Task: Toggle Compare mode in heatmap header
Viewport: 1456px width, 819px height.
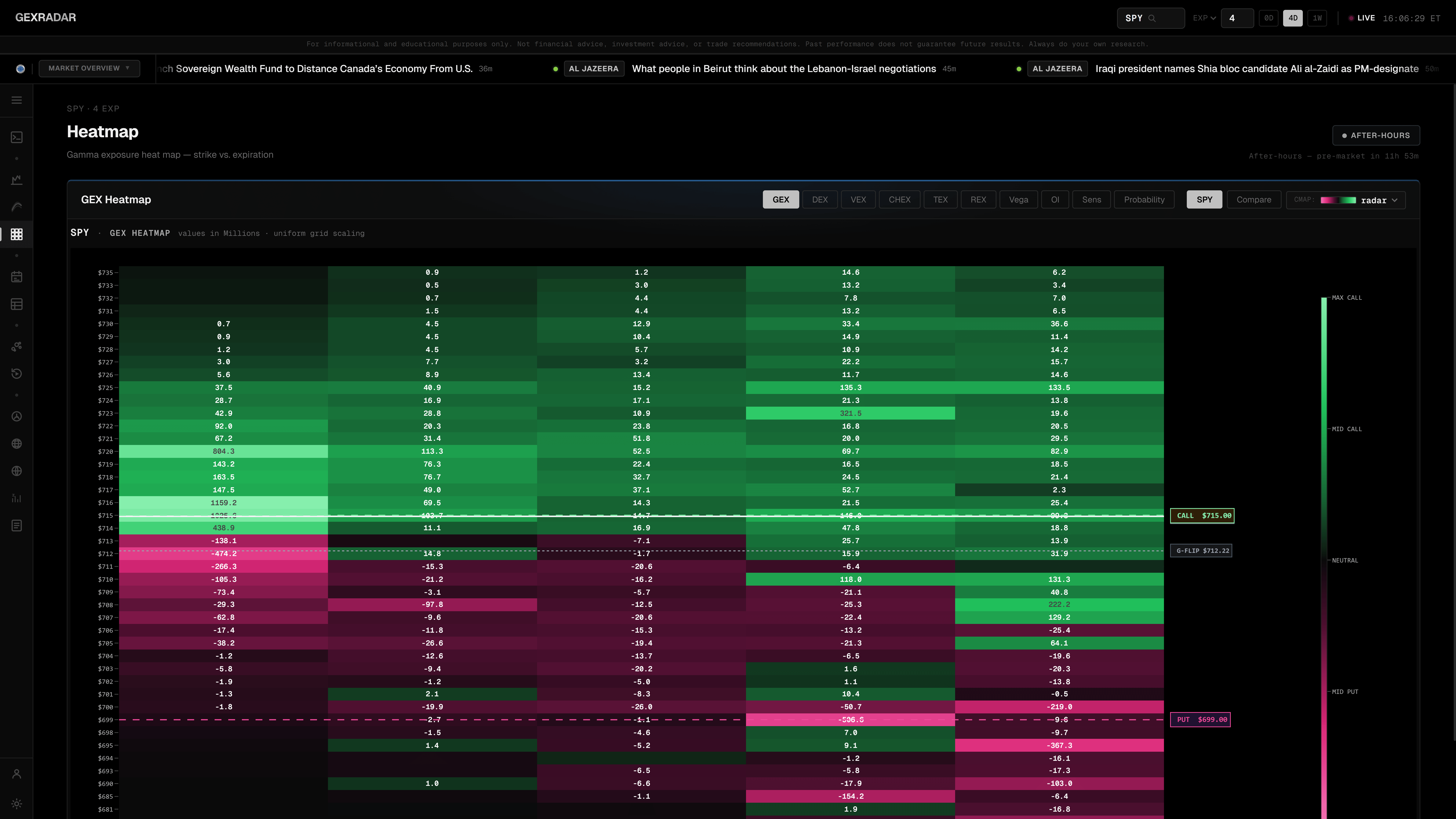Action: (1254, 199)
